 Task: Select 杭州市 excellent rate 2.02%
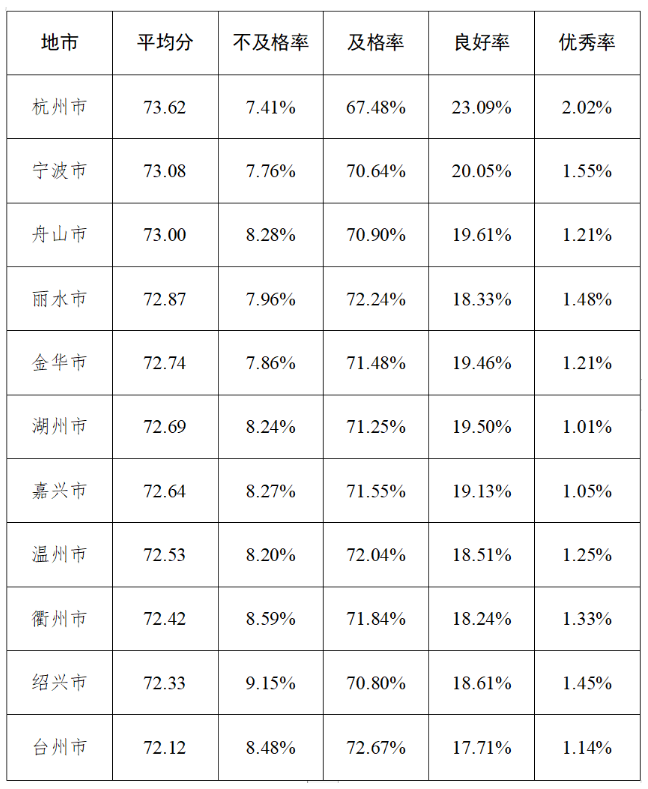[587, 107]
